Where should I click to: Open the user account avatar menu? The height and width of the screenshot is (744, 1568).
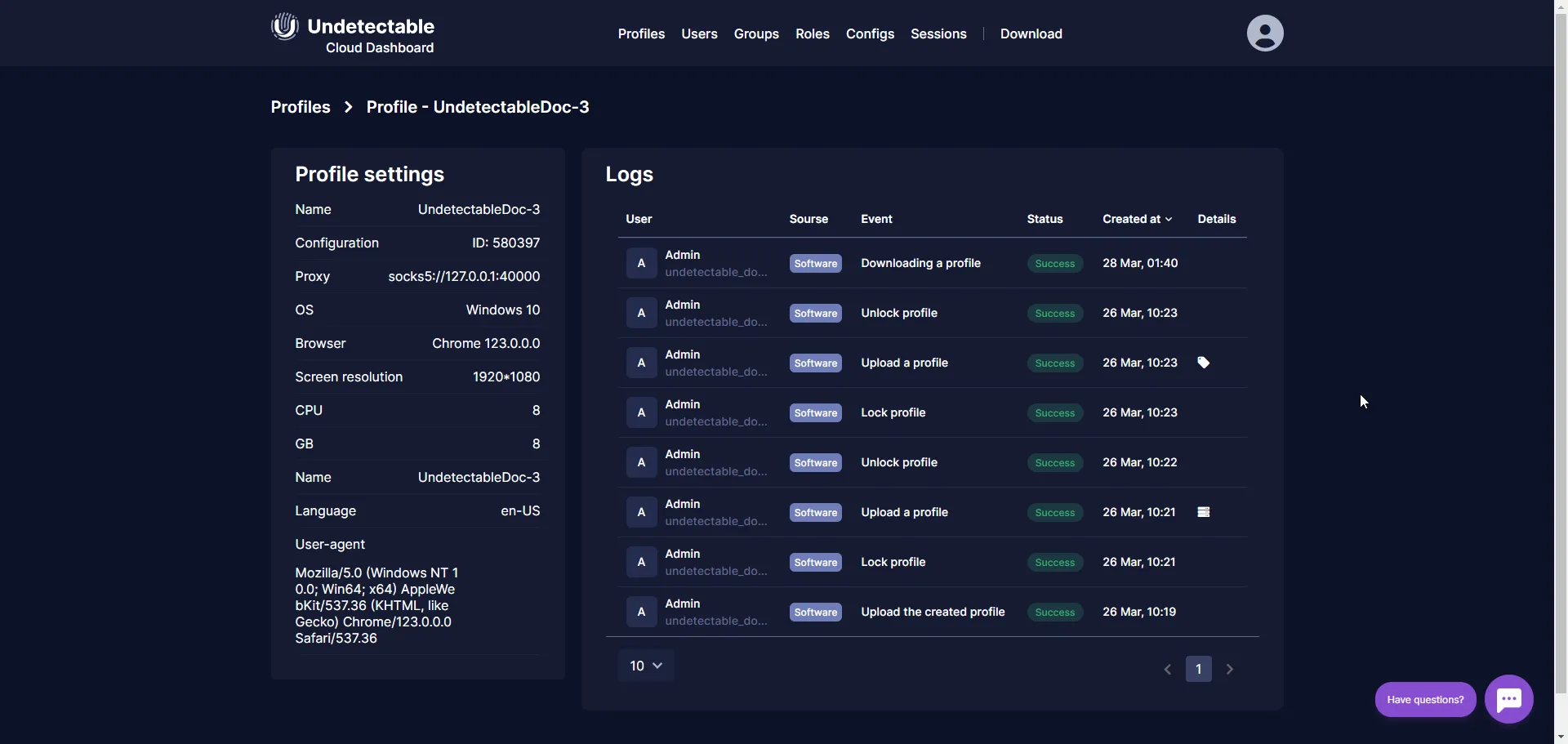(1265, 33)
